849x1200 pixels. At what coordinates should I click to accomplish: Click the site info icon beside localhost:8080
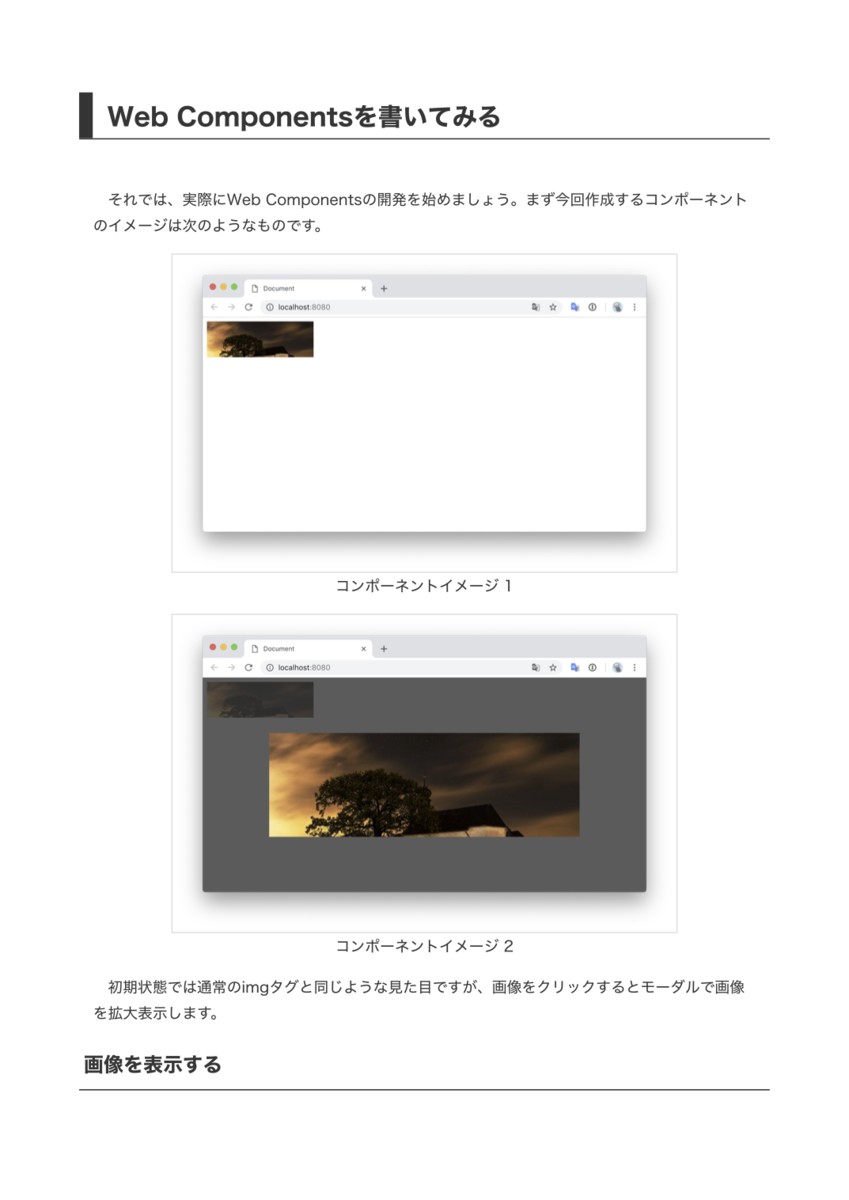pos(269,307)
